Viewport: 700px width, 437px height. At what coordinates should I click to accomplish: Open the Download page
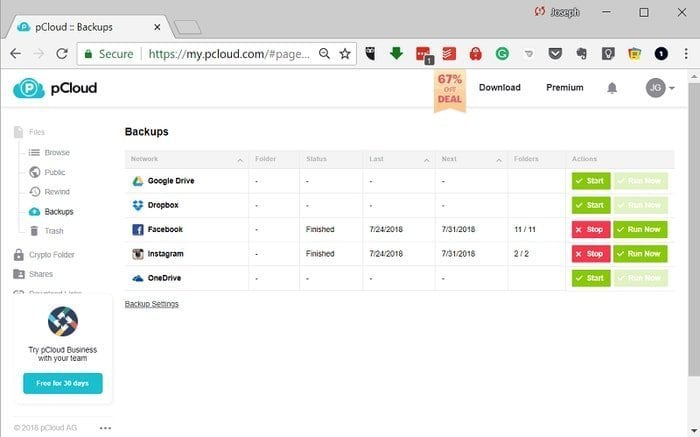[x=500, y=87]
